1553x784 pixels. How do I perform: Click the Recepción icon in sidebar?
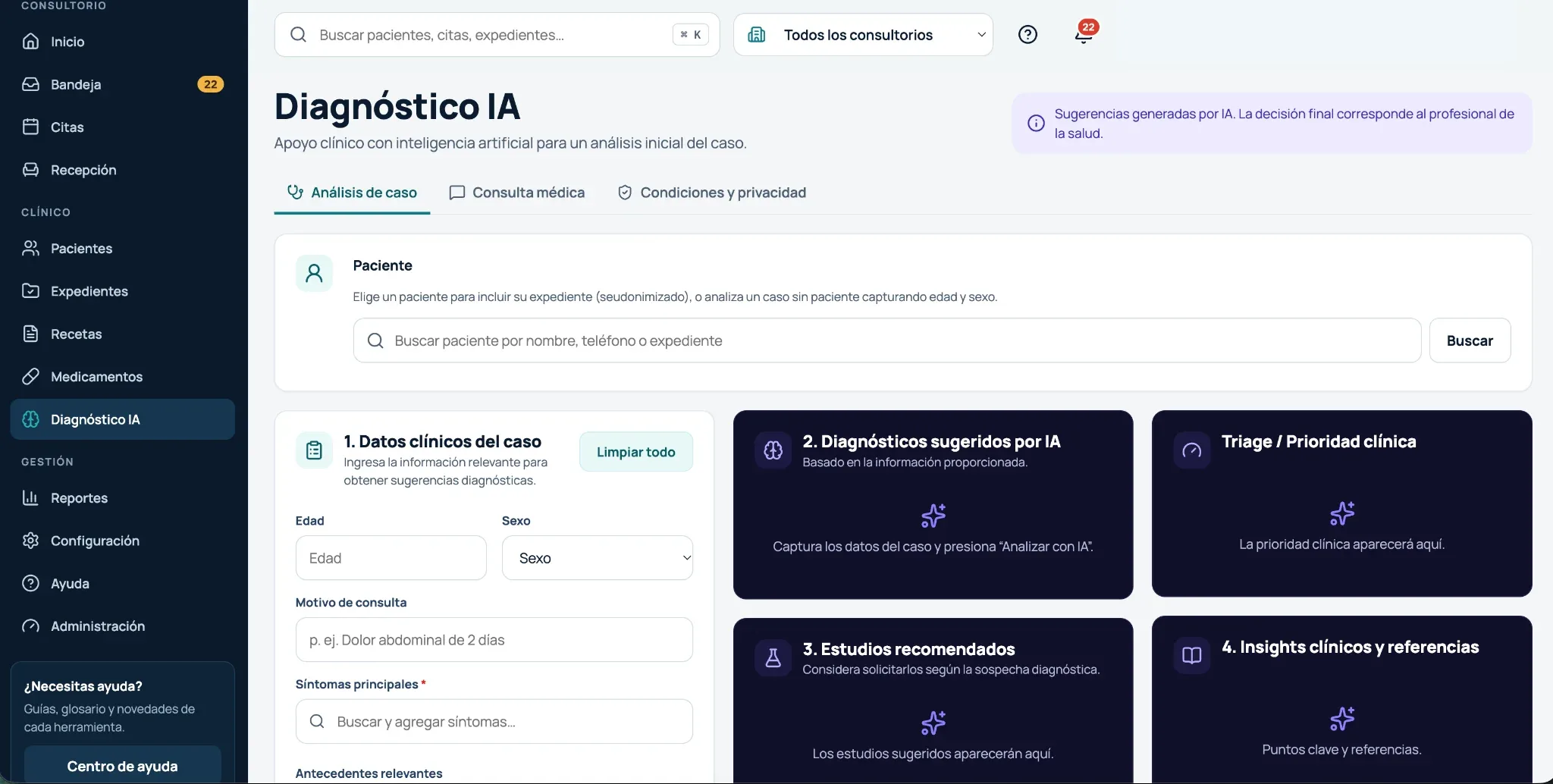pyautogui.click(x=30, y=170)
